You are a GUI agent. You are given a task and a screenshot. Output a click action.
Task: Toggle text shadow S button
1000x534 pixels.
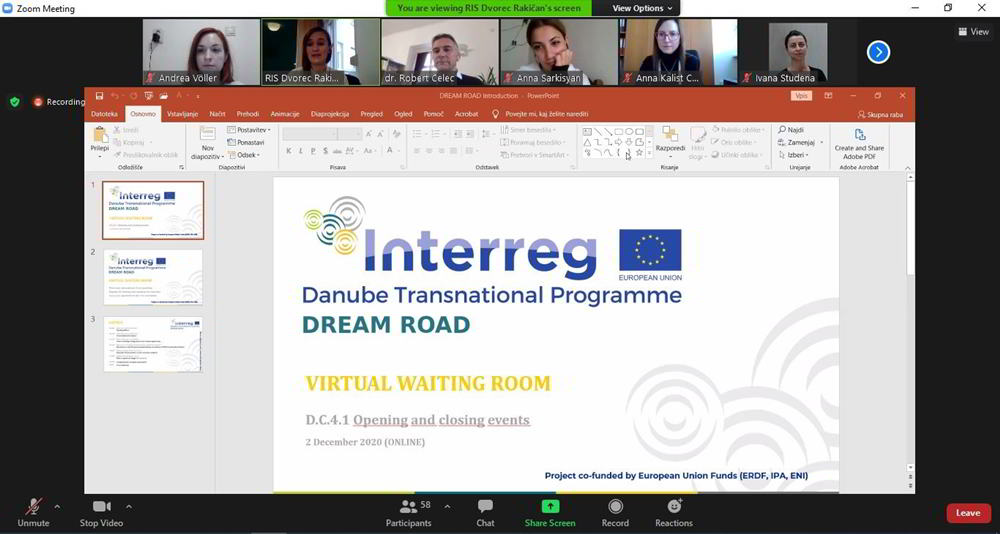pos(325,151)
